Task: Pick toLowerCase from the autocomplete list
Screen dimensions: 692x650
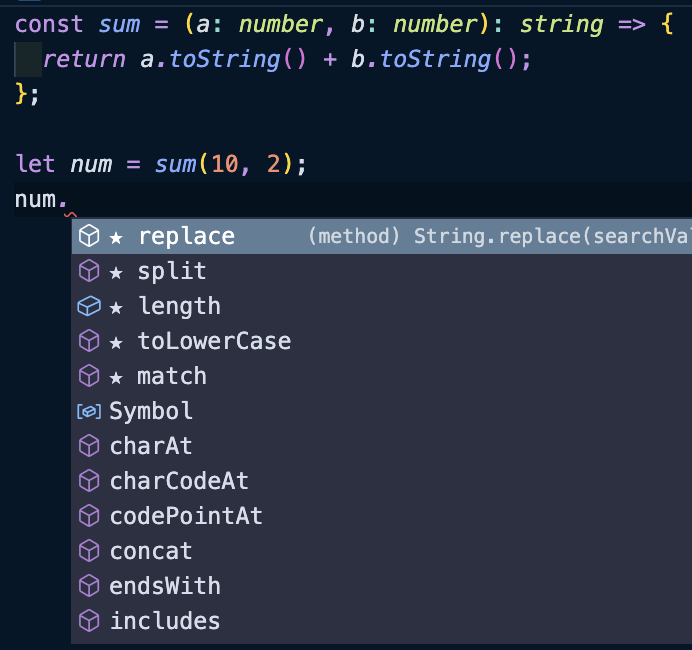Action: (382, 341)
